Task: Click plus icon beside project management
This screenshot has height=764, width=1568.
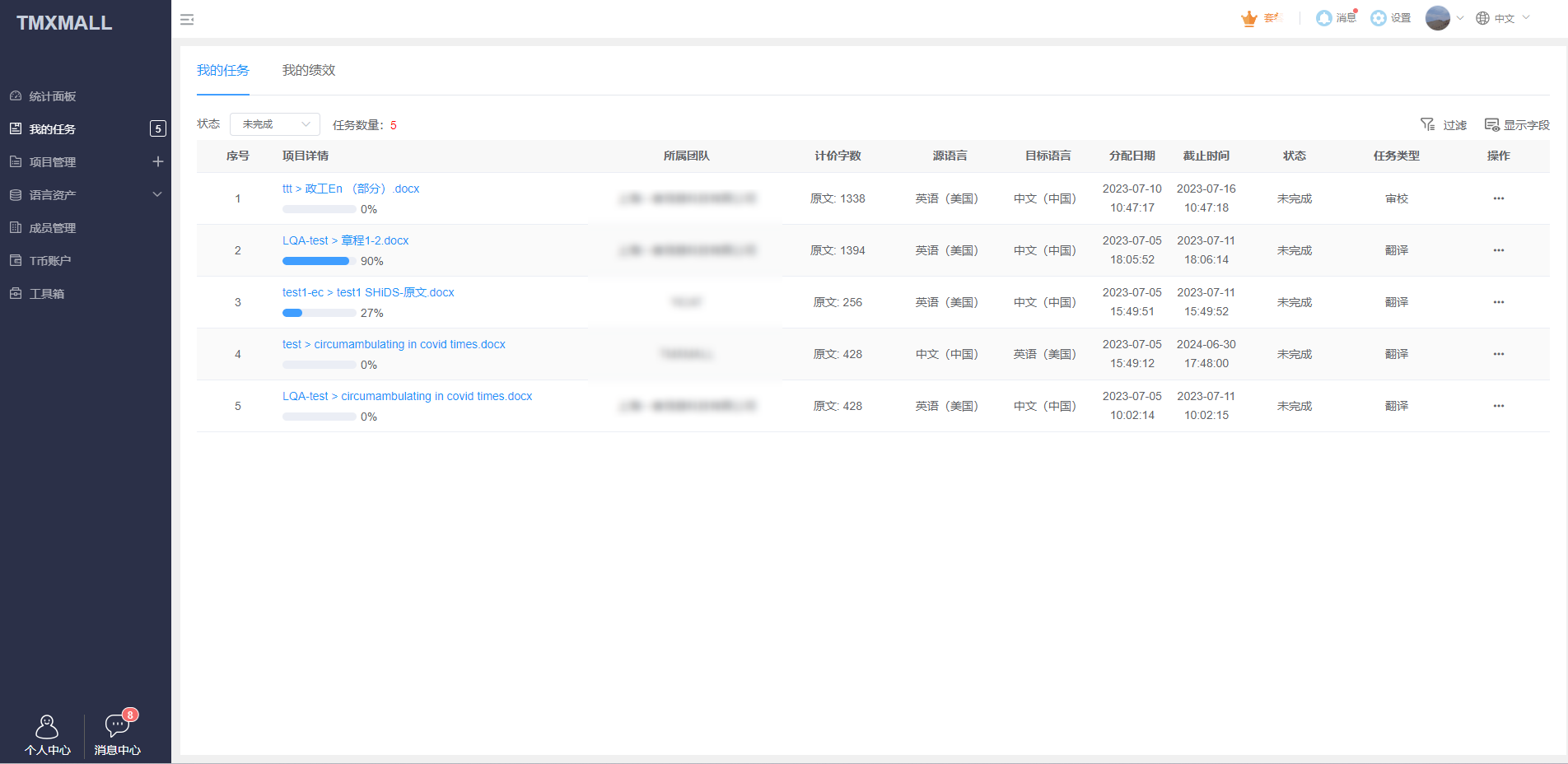Action: click(x=158, y=162)
